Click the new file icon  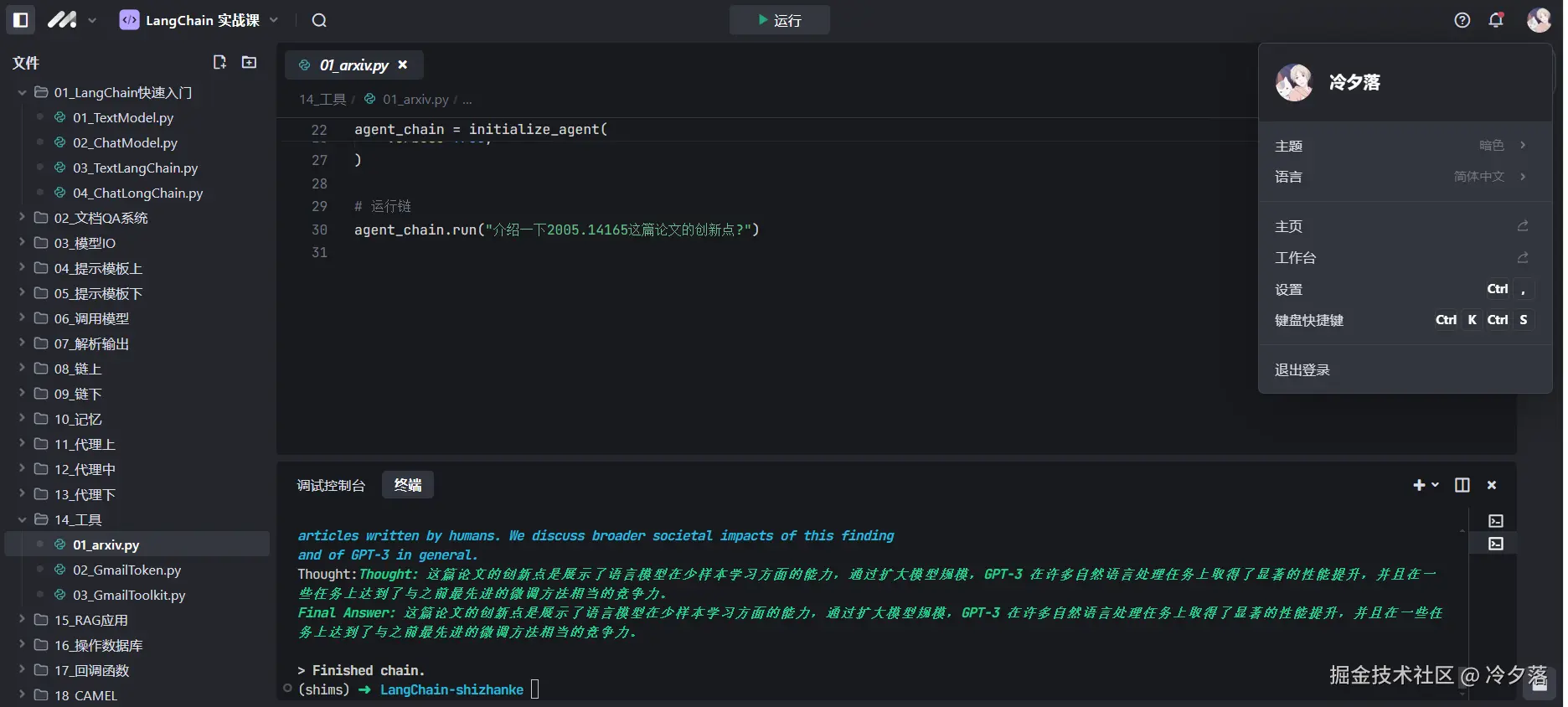219,62
